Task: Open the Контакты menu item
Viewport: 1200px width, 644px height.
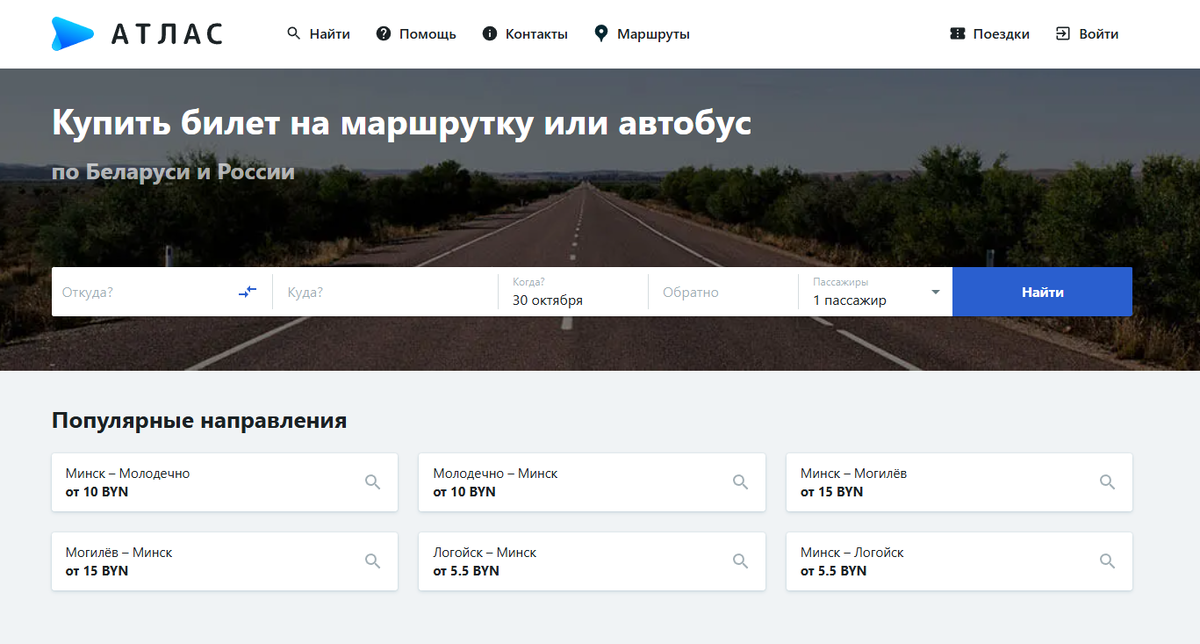Action: [x=525, y=34]
